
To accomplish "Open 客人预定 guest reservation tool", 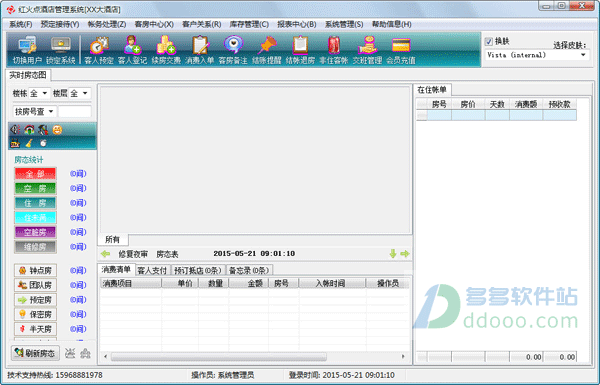I will pos(99,50).
